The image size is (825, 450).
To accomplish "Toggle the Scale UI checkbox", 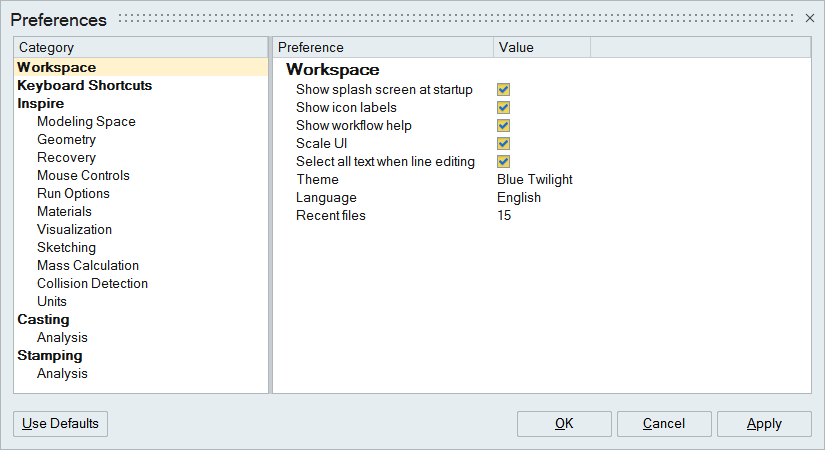I will coord(504,143).
